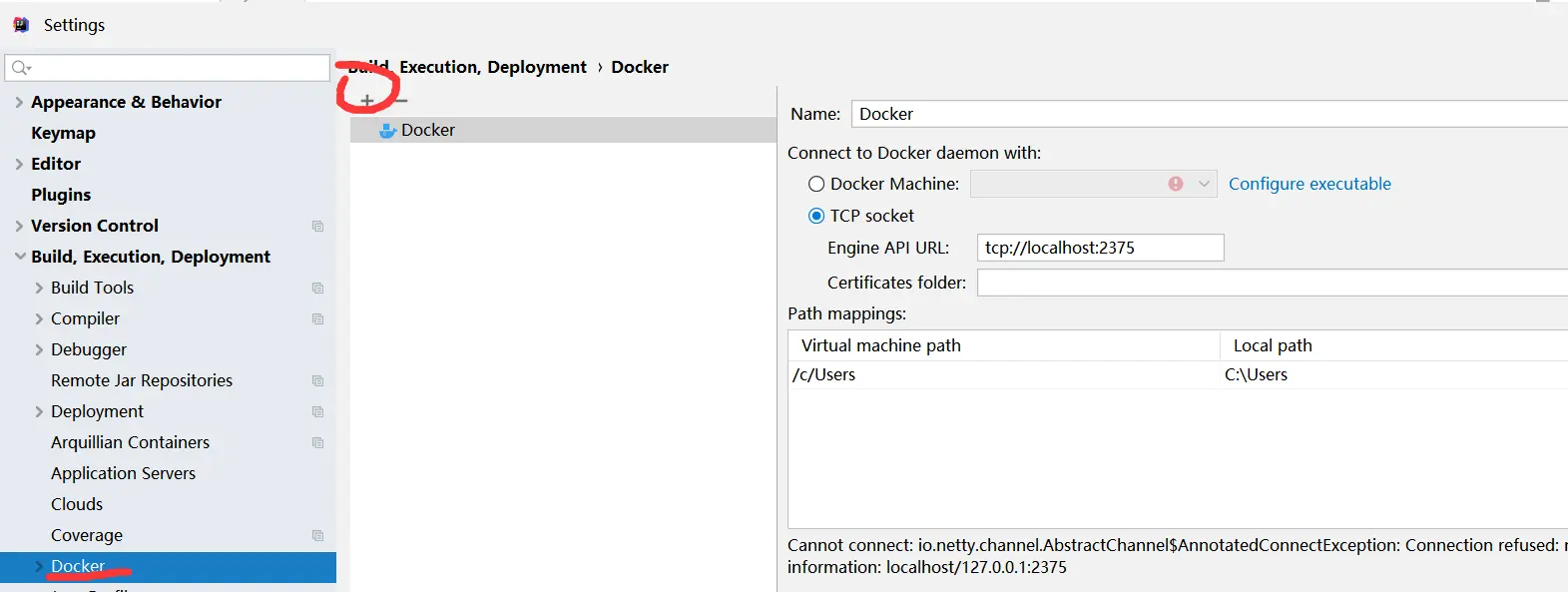Image resolution: width=1568 pixels, height=592 pixels.
Task: Expand Appearance & Behavior section
Action: pos(19,102)
